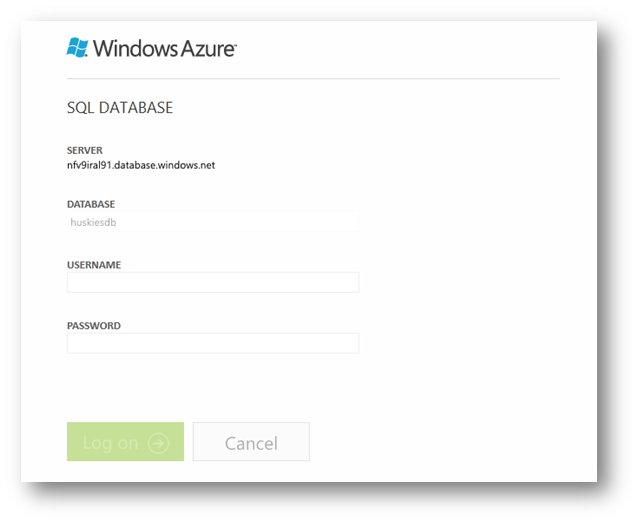Cancel the SQL Database login
Image resolution: width=639 pixels, height=524 pixels.
coord(251,442)
